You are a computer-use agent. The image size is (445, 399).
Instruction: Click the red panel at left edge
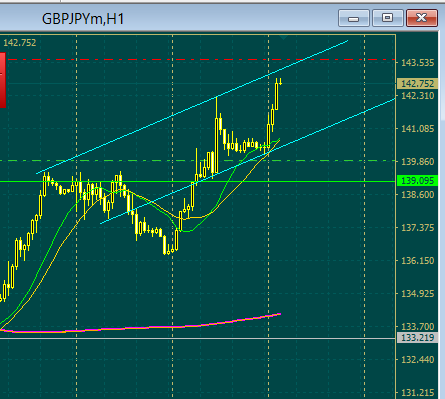(3, 80)
